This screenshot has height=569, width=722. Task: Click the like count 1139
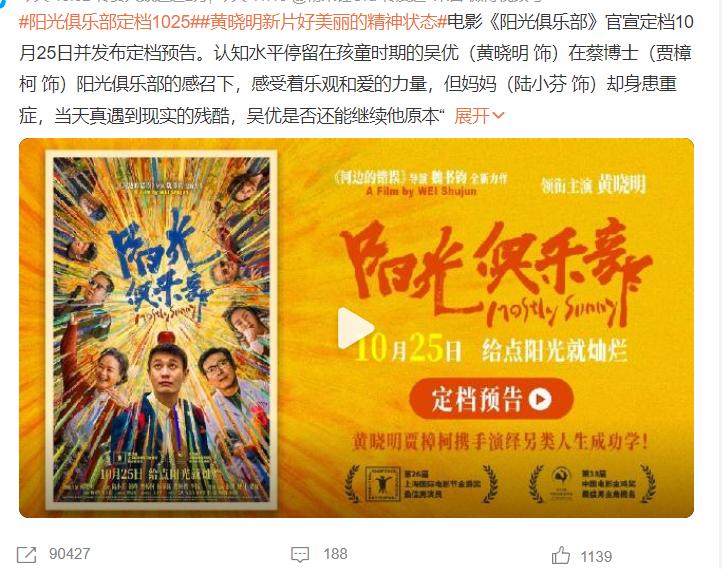pyautogui.click(x=596, y=557)
